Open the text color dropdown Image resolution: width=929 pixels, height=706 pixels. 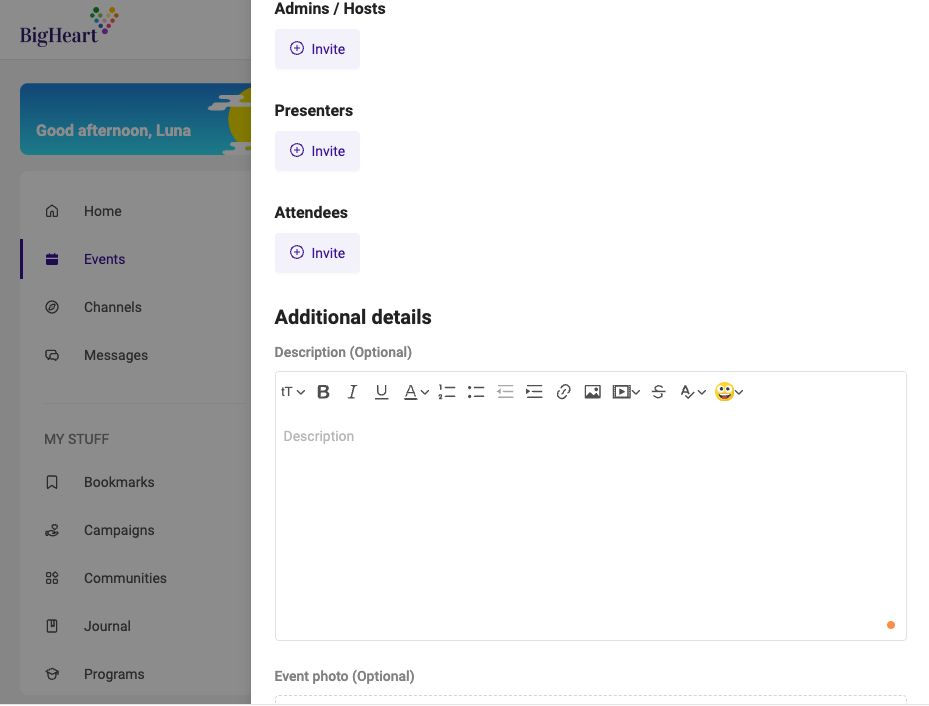pos(417,392)
